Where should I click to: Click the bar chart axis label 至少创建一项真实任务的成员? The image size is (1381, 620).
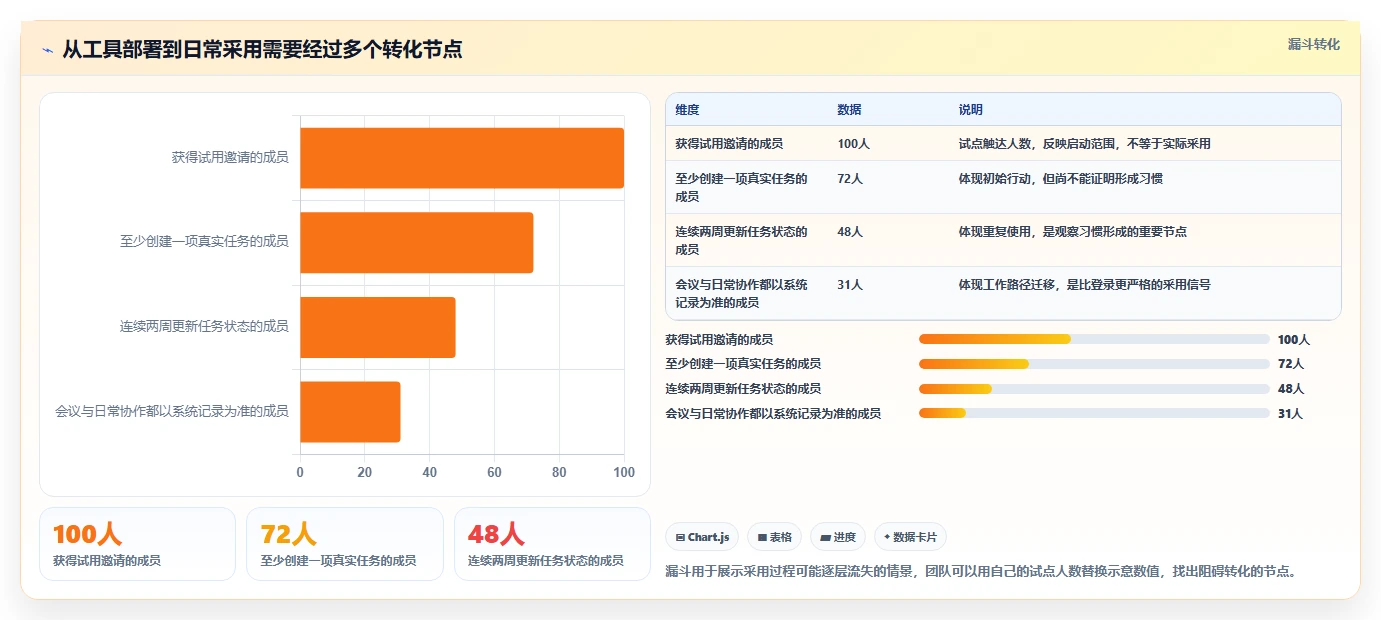pyautogui.click(x=204, y=241)
